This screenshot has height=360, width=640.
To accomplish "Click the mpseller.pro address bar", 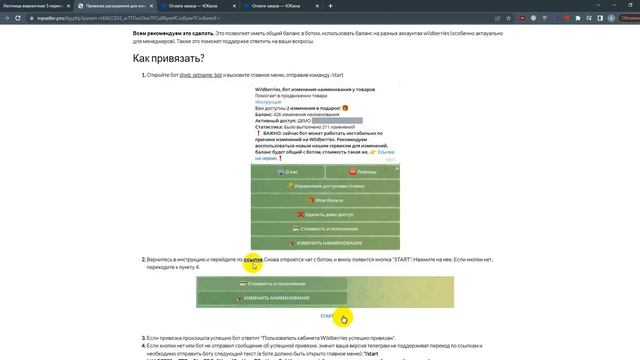I will pyautogui.click(x=261, y=18).
